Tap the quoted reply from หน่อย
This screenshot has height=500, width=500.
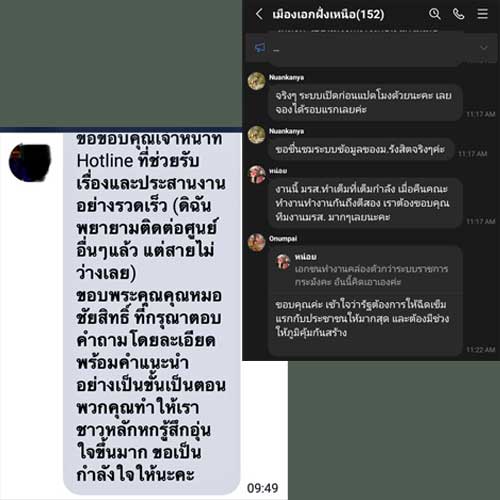(365, 270)
